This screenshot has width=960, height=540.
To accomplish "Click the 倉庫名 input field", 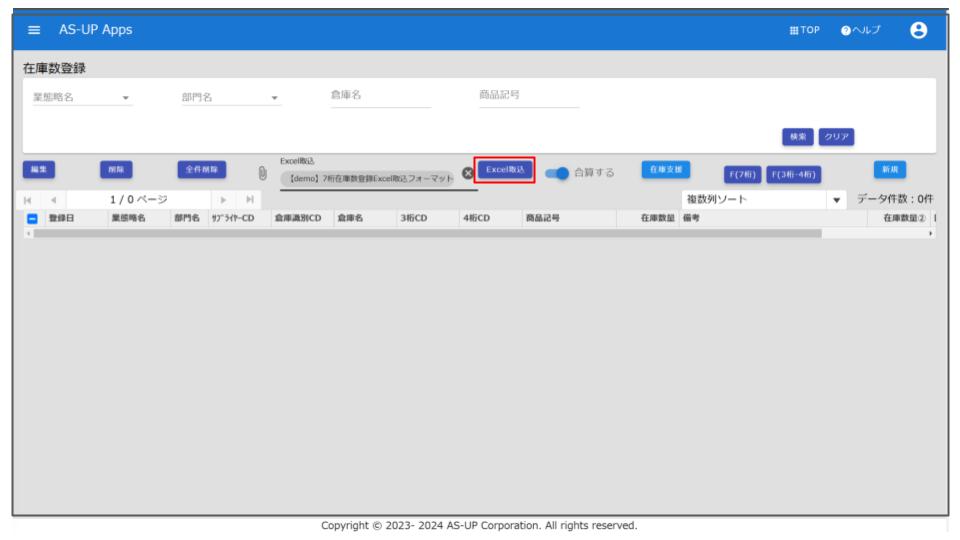I will tap(380, 96).
